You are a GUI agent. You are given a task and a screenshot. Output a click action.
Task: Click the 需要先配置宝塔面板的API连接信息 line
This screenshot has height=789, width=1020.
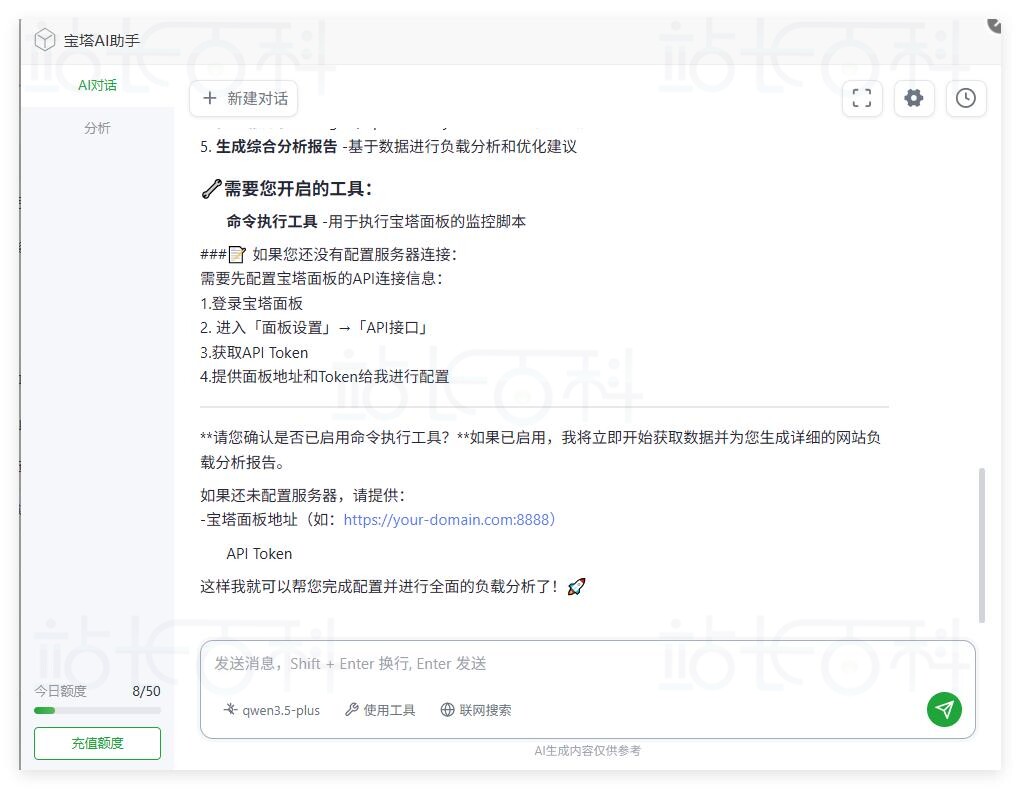[x=321, y=278]
